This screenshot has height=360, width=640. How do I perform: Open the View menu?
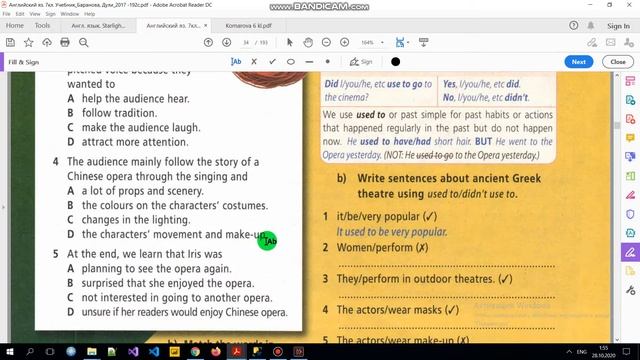[x=35, y=14]
